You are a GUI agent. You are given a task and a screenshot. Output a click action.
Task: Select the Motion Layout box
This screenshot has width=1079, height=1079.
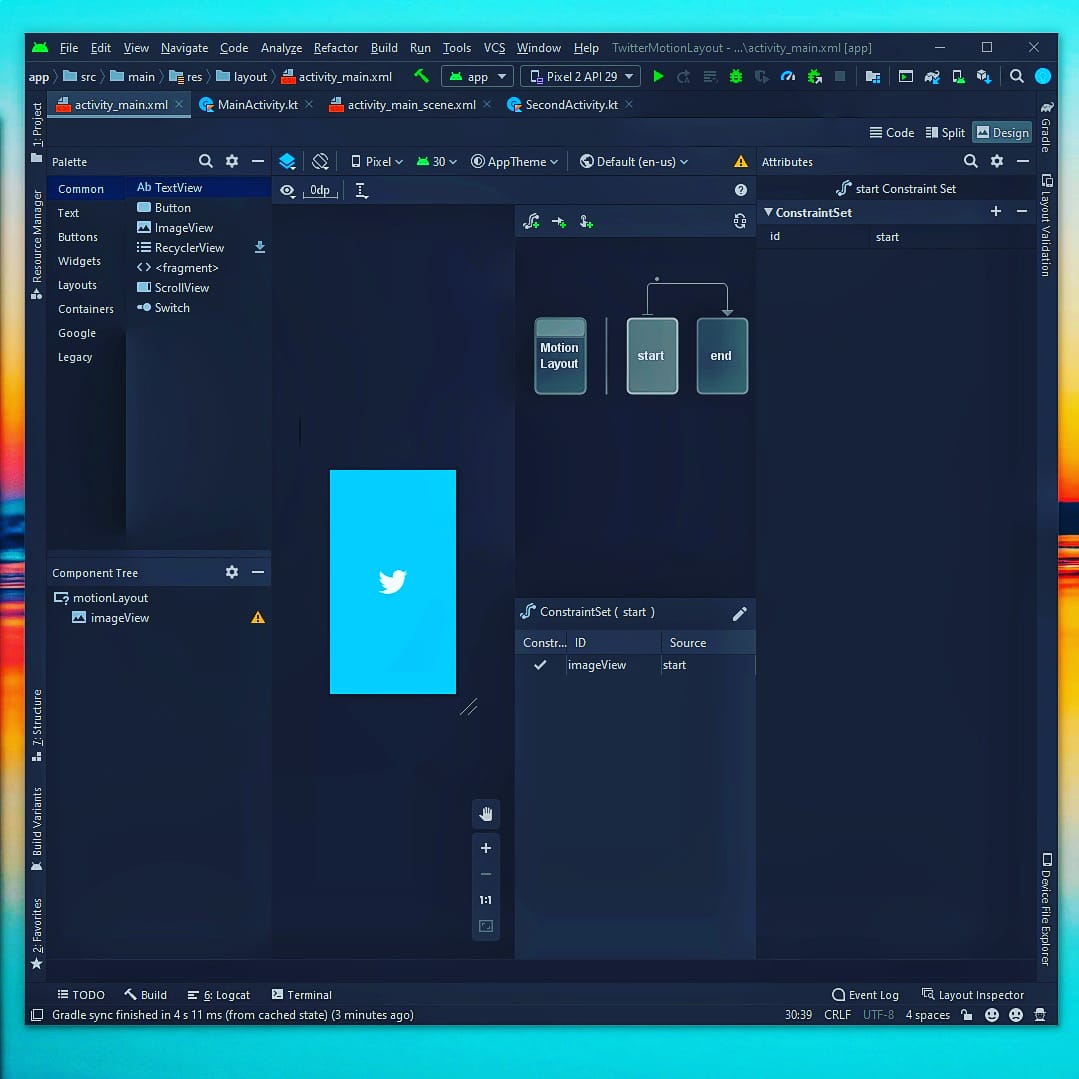click(x=560, y=356)
